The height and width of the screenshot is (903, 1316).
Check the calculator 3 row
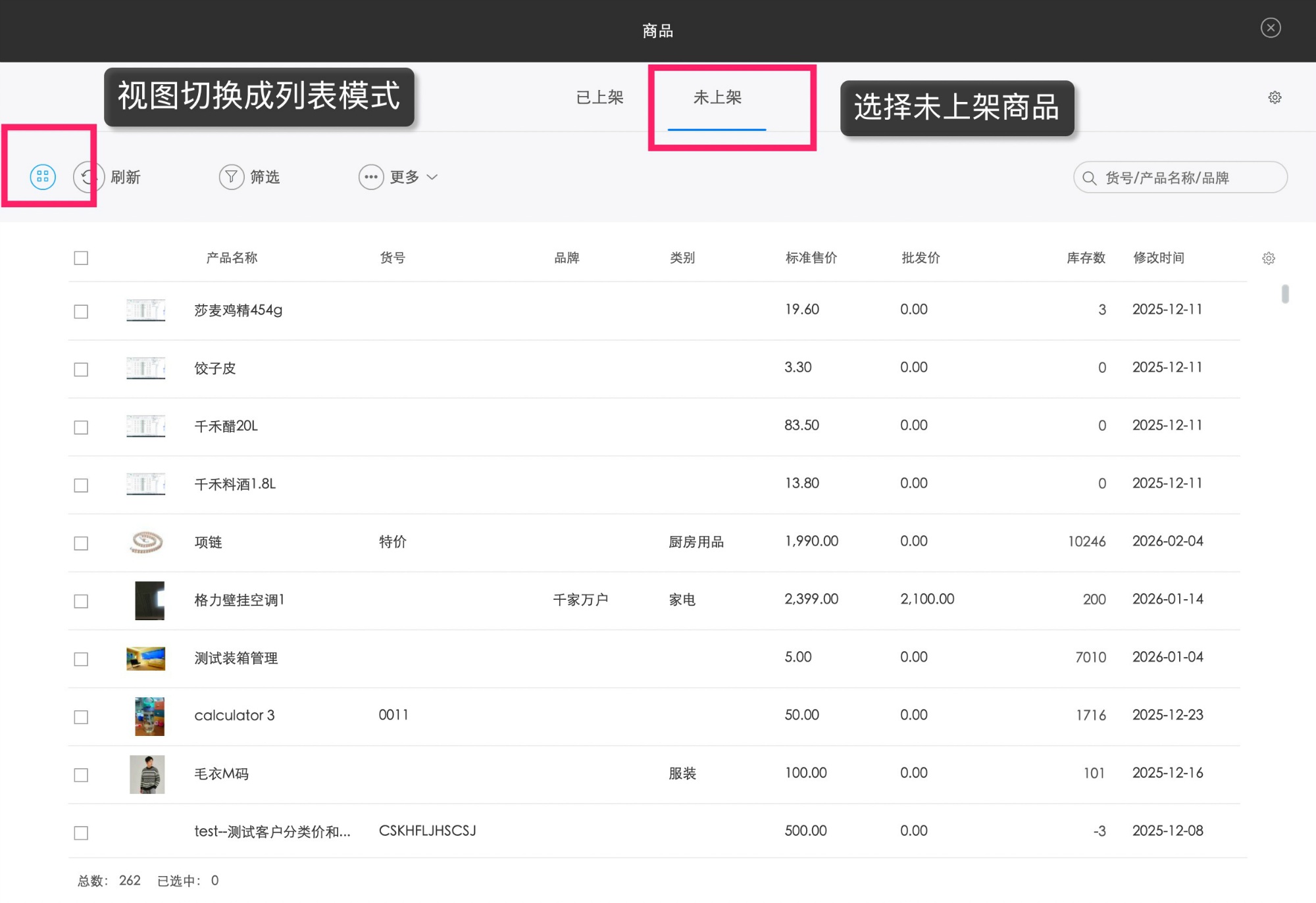pos(81,717)
